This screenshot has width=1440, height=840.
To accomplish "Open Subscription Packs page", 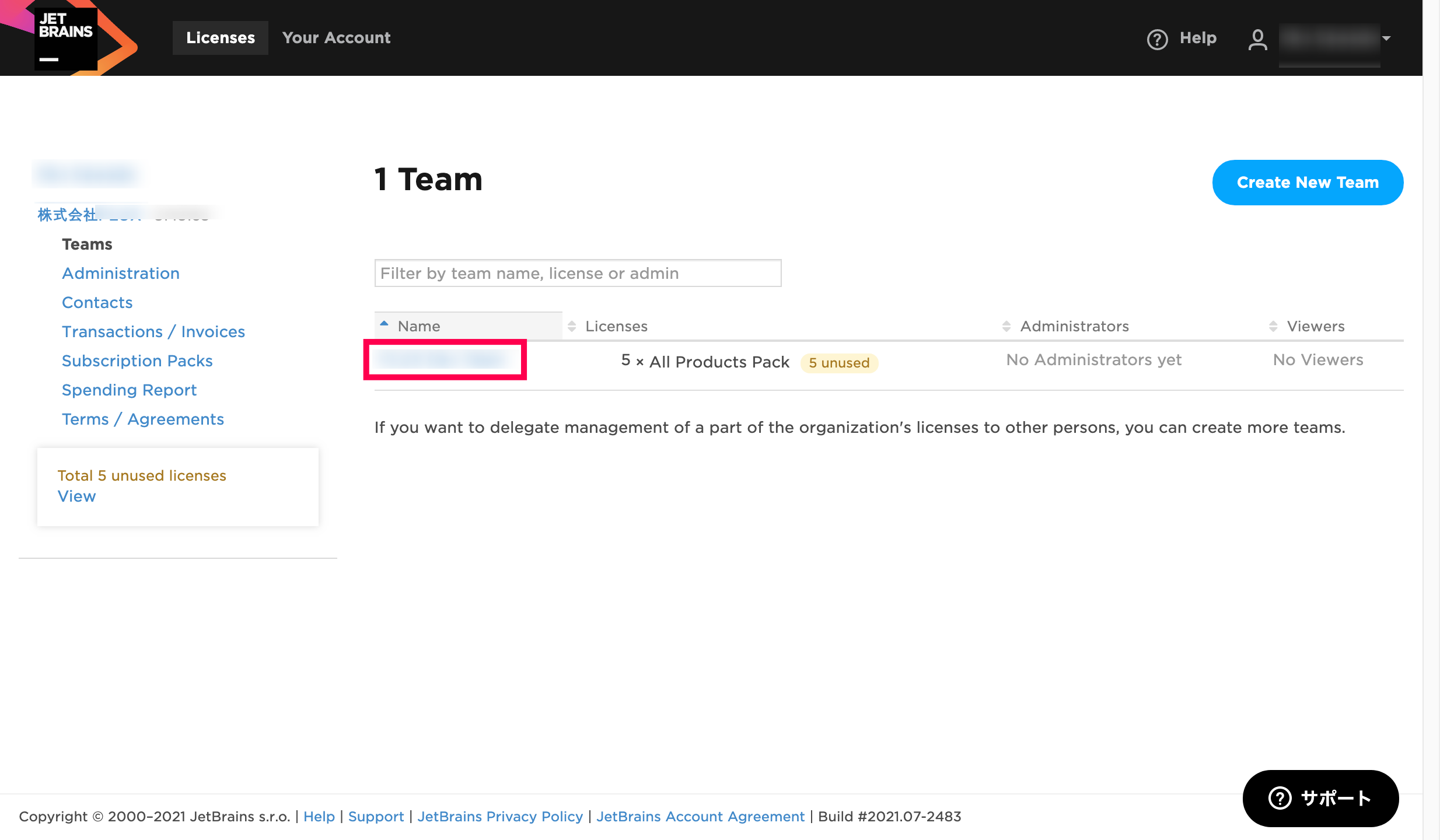I will 137,360.
